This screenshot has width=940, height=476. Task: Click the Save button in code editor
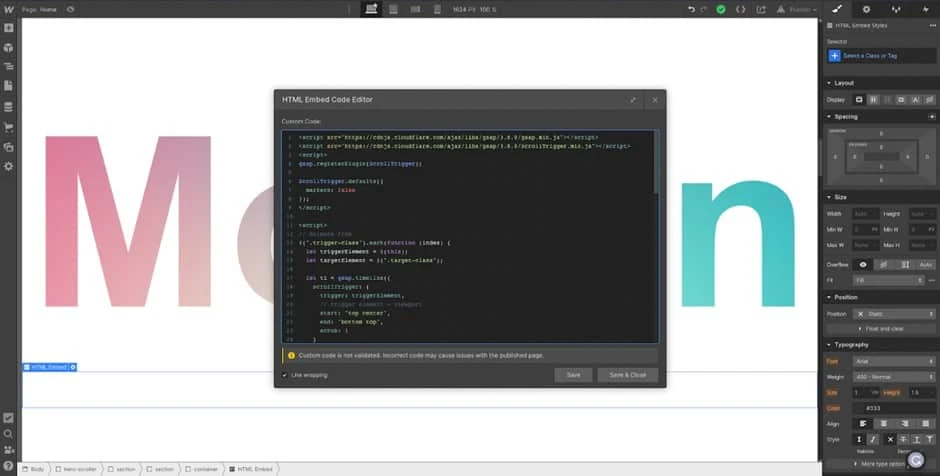coord(573,375)
